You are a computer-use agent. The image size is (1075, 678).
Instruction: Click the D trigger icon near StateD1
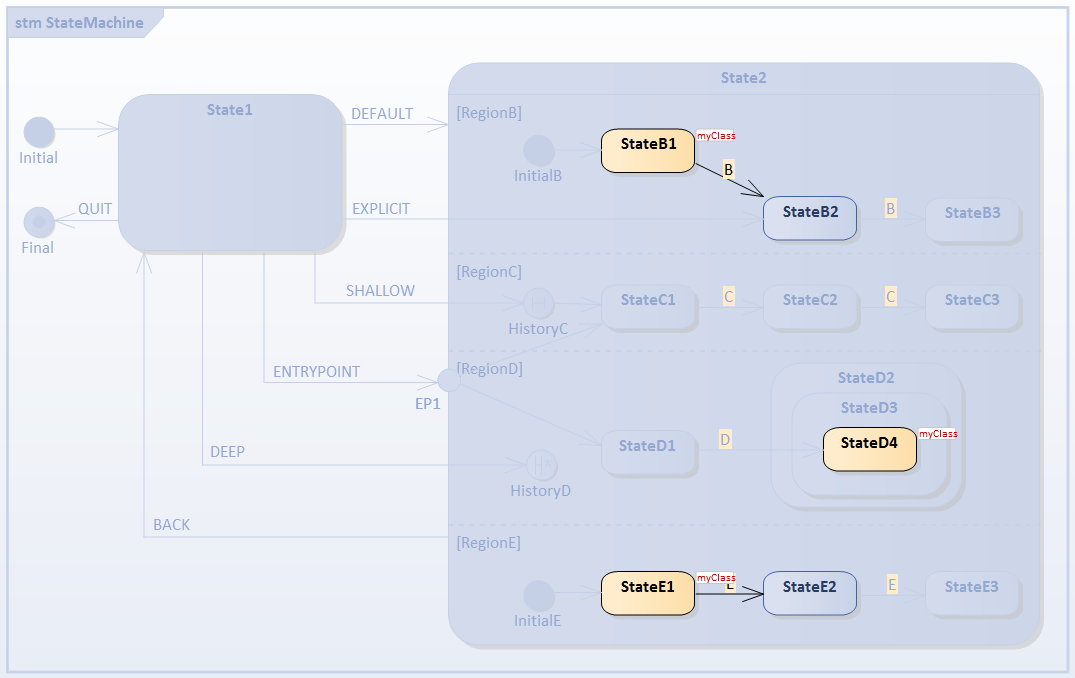[724, 439]
